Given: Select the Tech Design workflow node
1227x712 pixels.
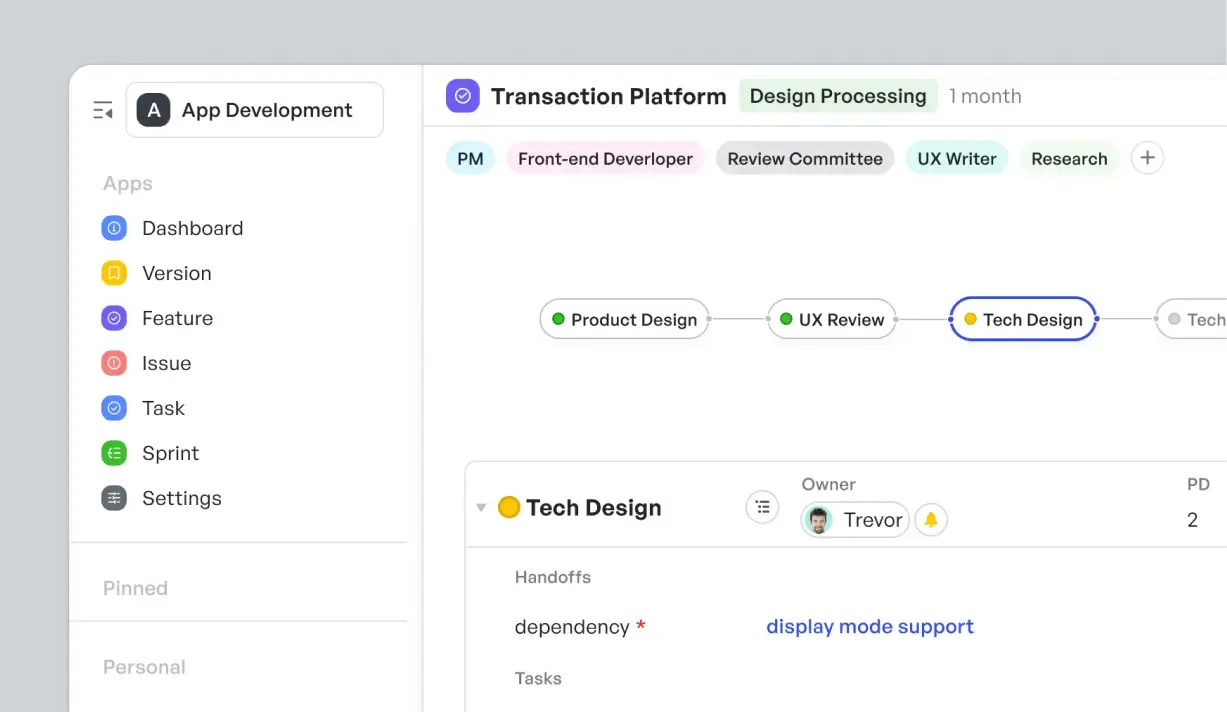Looking at the screenshot, I should [1023, 319].
